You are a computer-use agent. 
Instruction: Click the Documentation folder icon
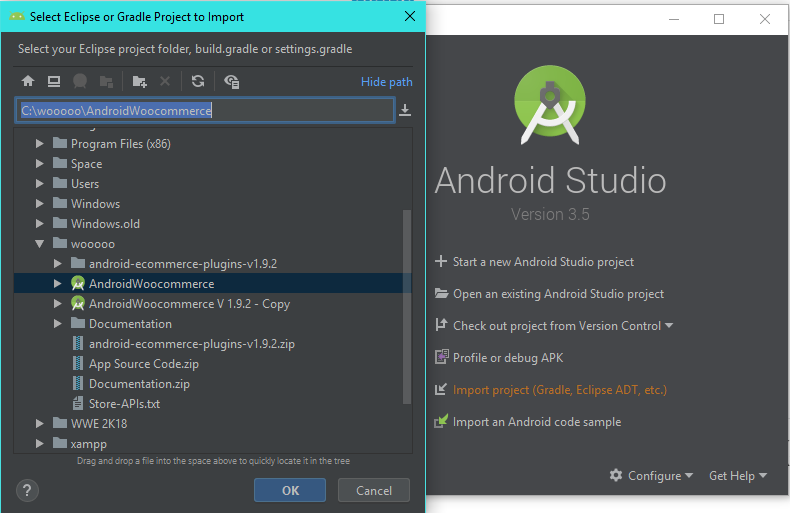tap(78, 323)
